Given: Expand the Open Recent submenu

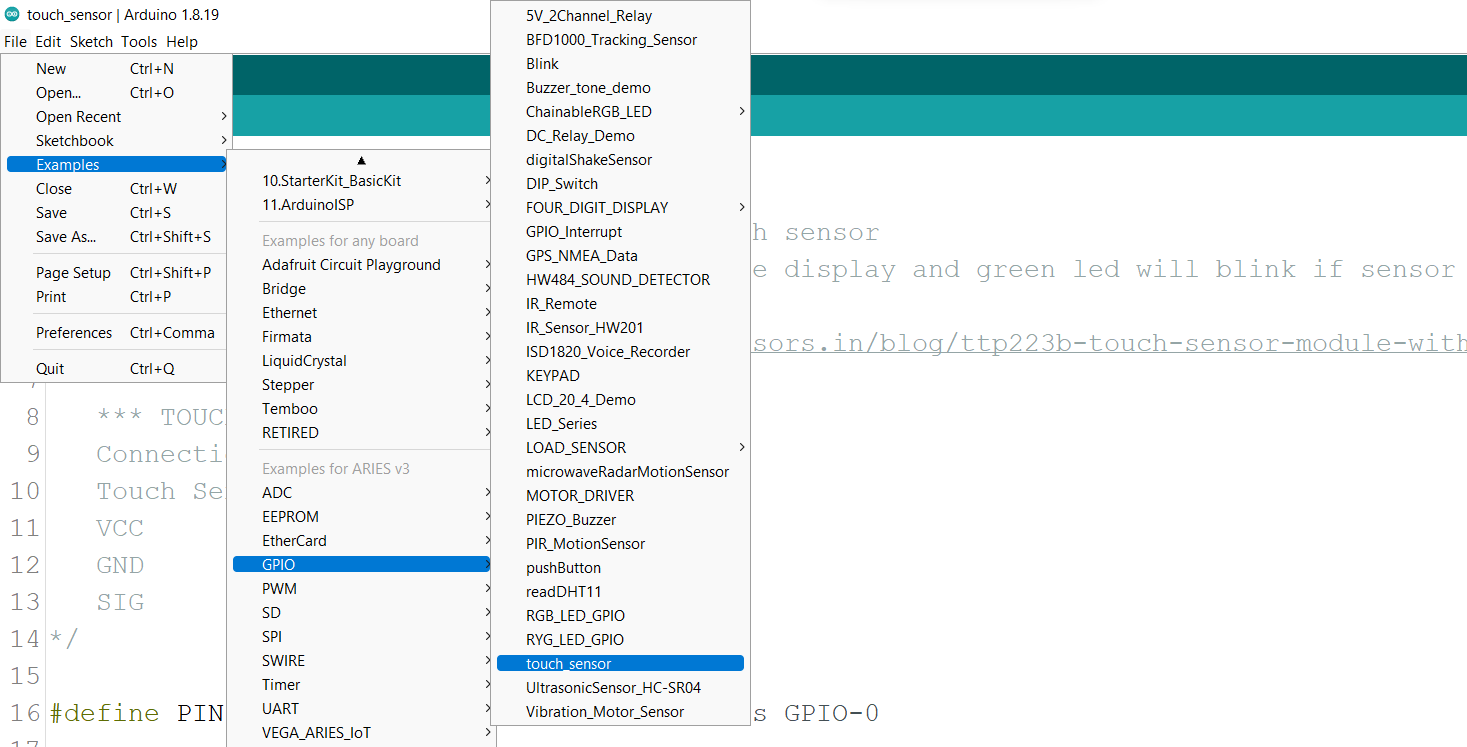Looking at the screenshot, I should coord(78,116).
